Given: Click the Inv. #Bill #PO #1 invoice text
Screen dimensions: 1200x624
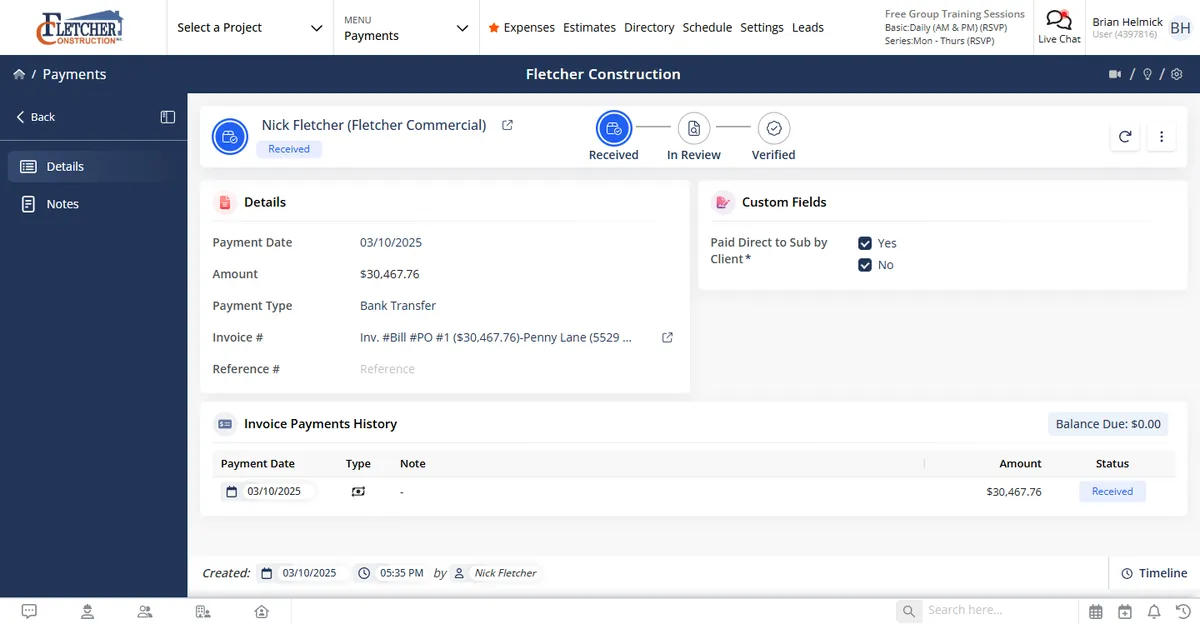Looking at the screenshot, I should pyautogui.click(x=496, y=338).
